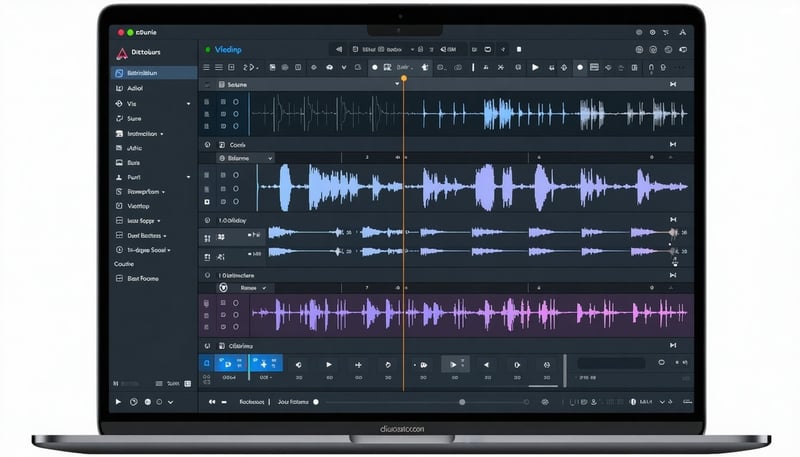The height and width of the screenshot is (457, 800).
Task: Click the hamburger menu icon at toolbar start
Action: pos(206,67)
